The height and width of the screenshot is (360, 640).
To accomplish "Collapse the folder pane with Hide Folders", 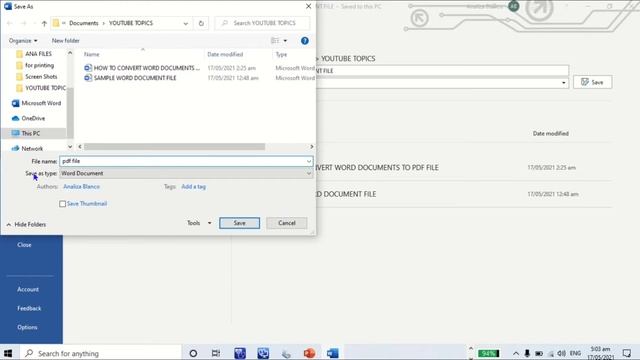I will [26, 224].
